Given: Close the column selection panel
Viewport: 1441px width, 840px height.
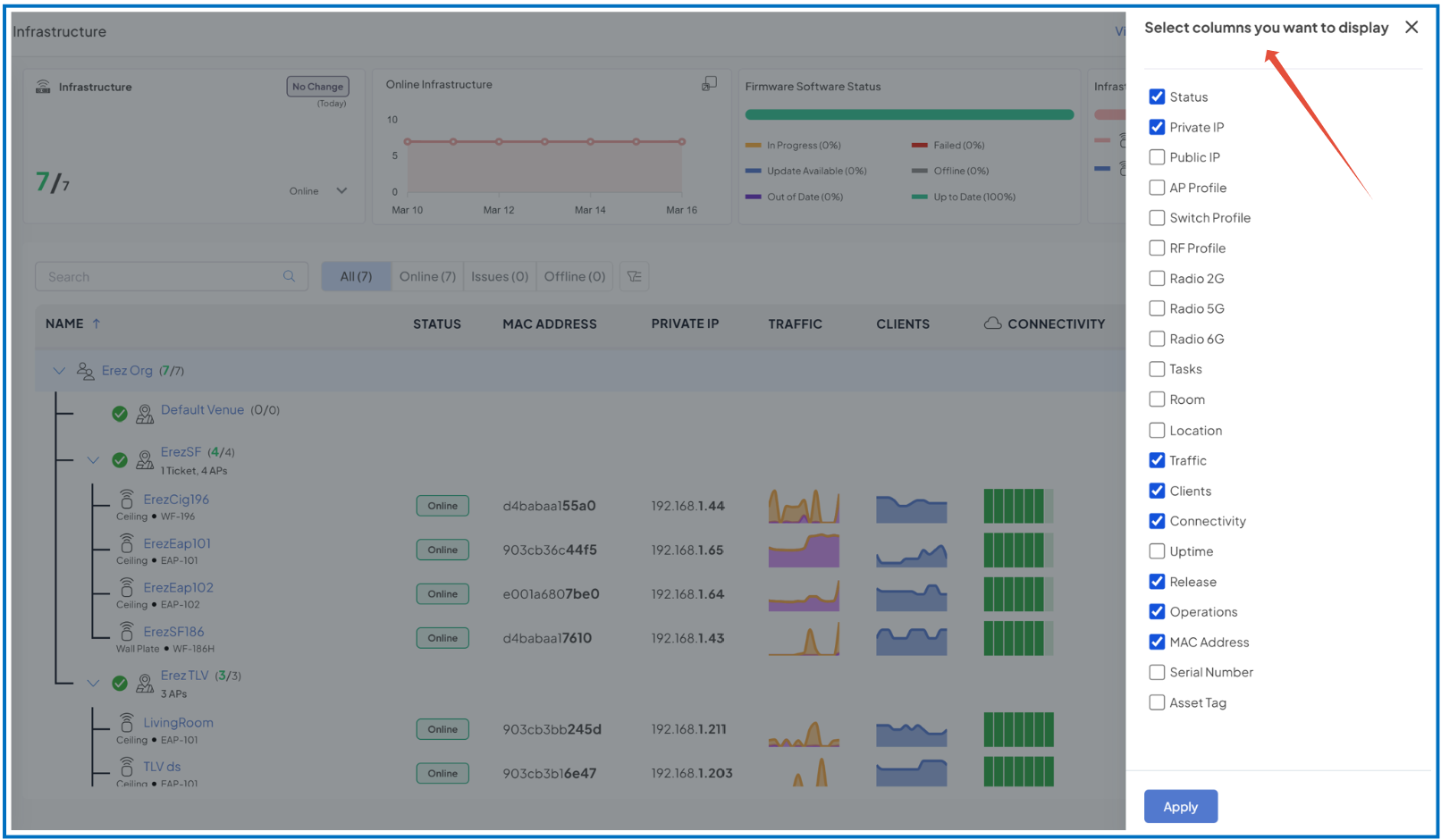Looking at the screenshot, I should [1412, 27].
